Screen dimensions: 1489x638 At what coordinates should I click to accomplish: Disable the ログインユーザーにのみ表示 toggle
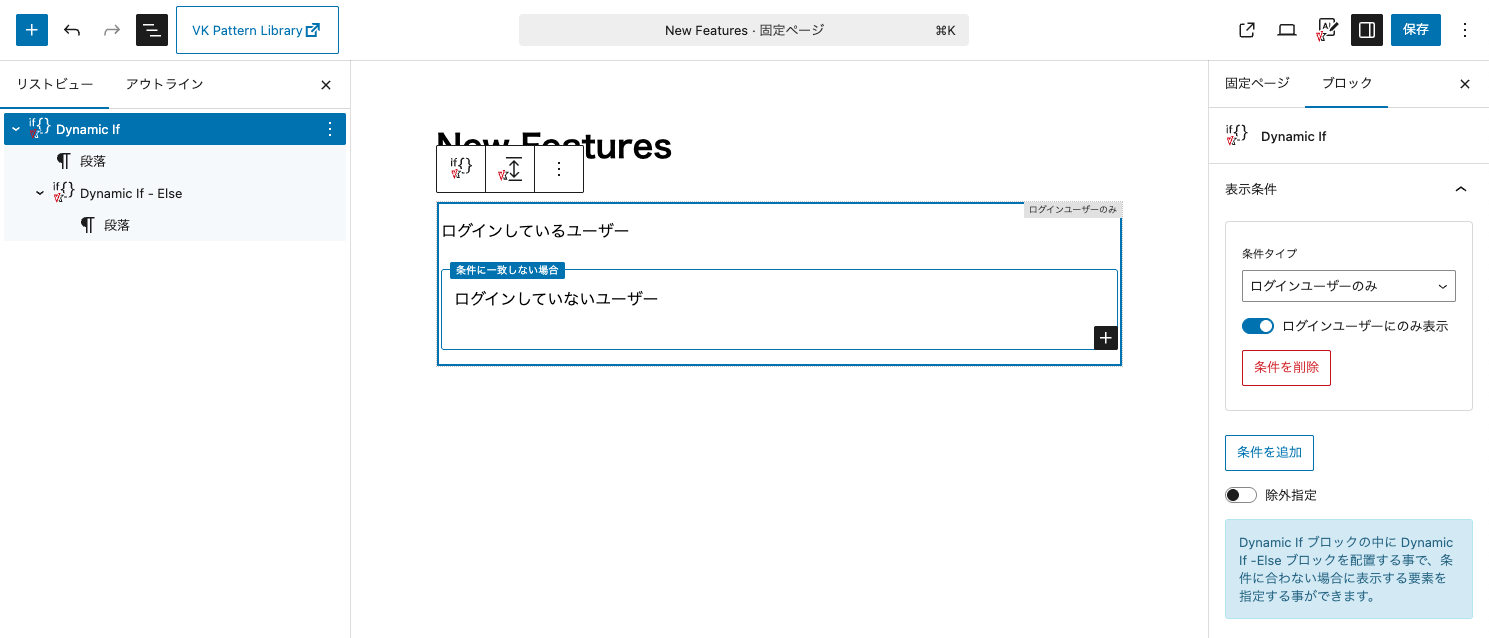pyautogui.click(x=1257, y=326)
